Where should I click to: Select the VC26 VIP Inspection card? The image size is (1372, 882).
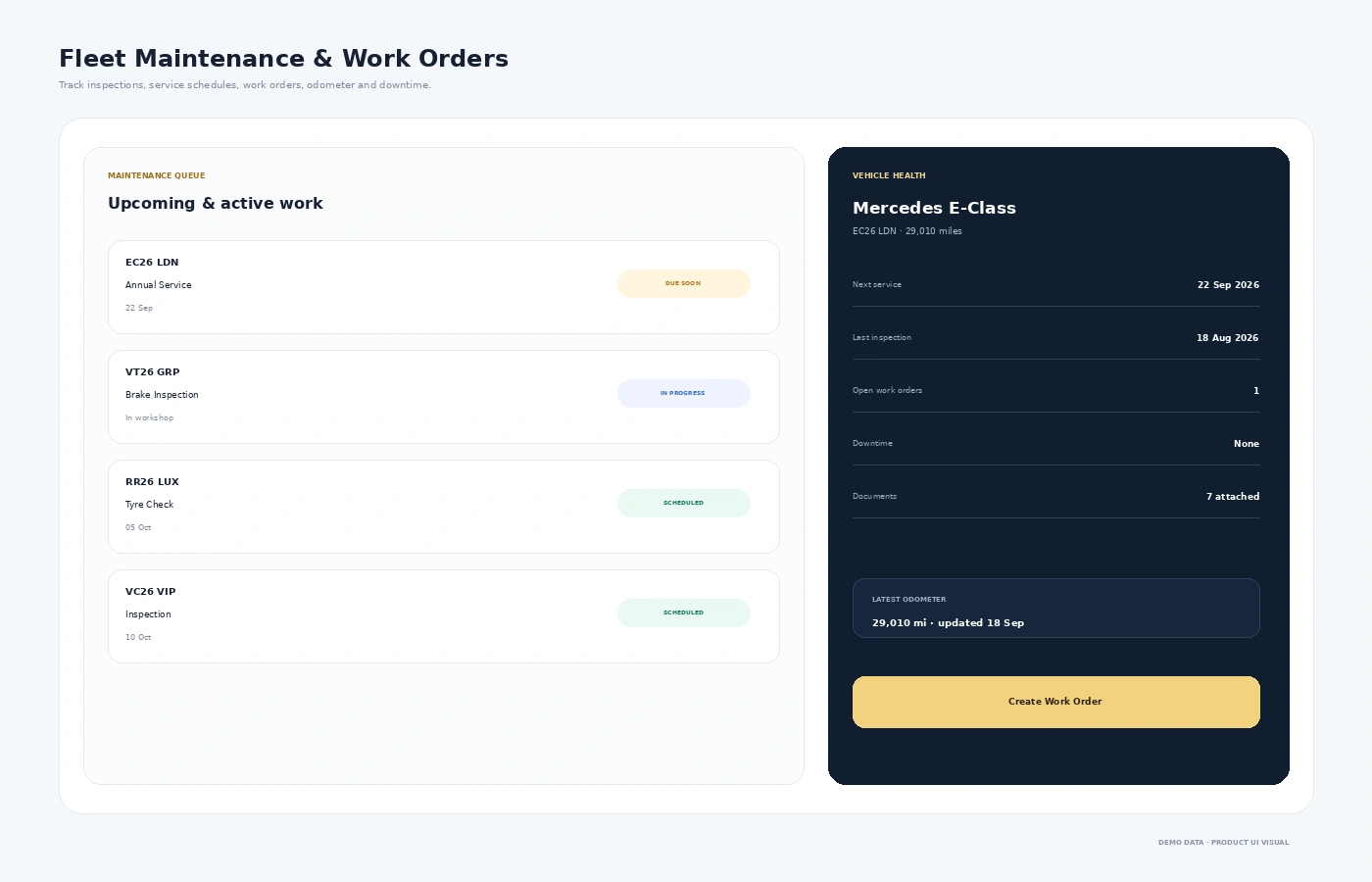point(444,616)
